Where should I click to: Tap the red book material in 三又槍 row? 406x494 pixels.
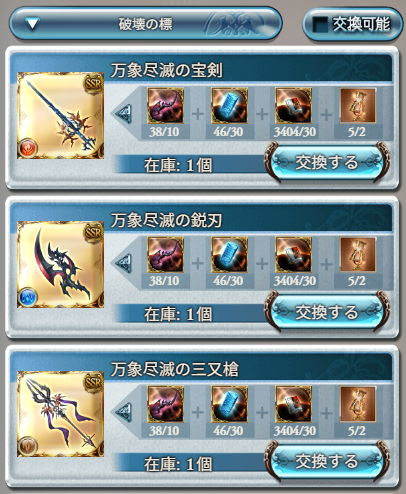[293, 404]
